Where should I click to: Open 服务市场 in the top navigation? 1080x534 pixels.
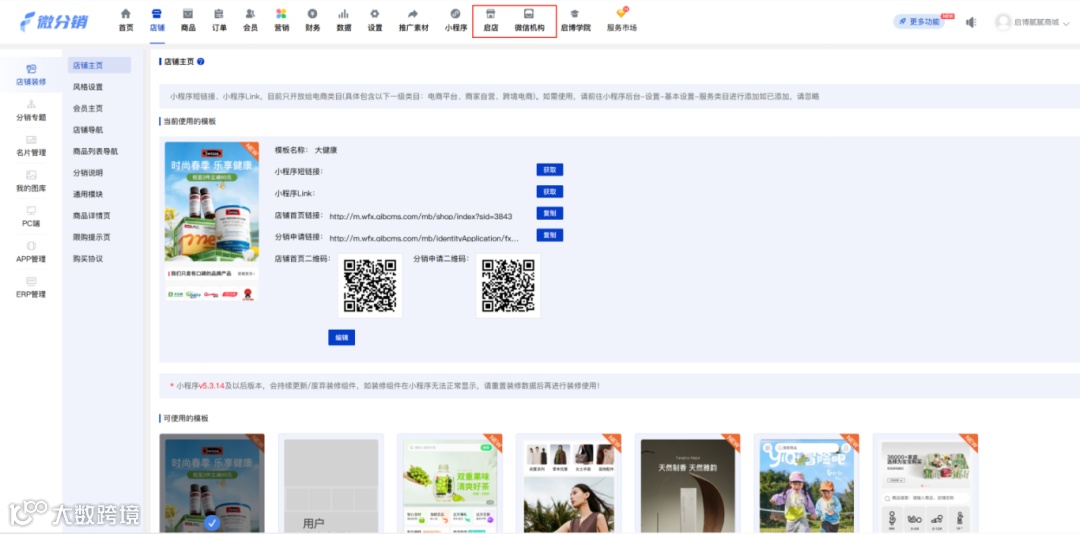pyautogui.click(x=621, y=20)
